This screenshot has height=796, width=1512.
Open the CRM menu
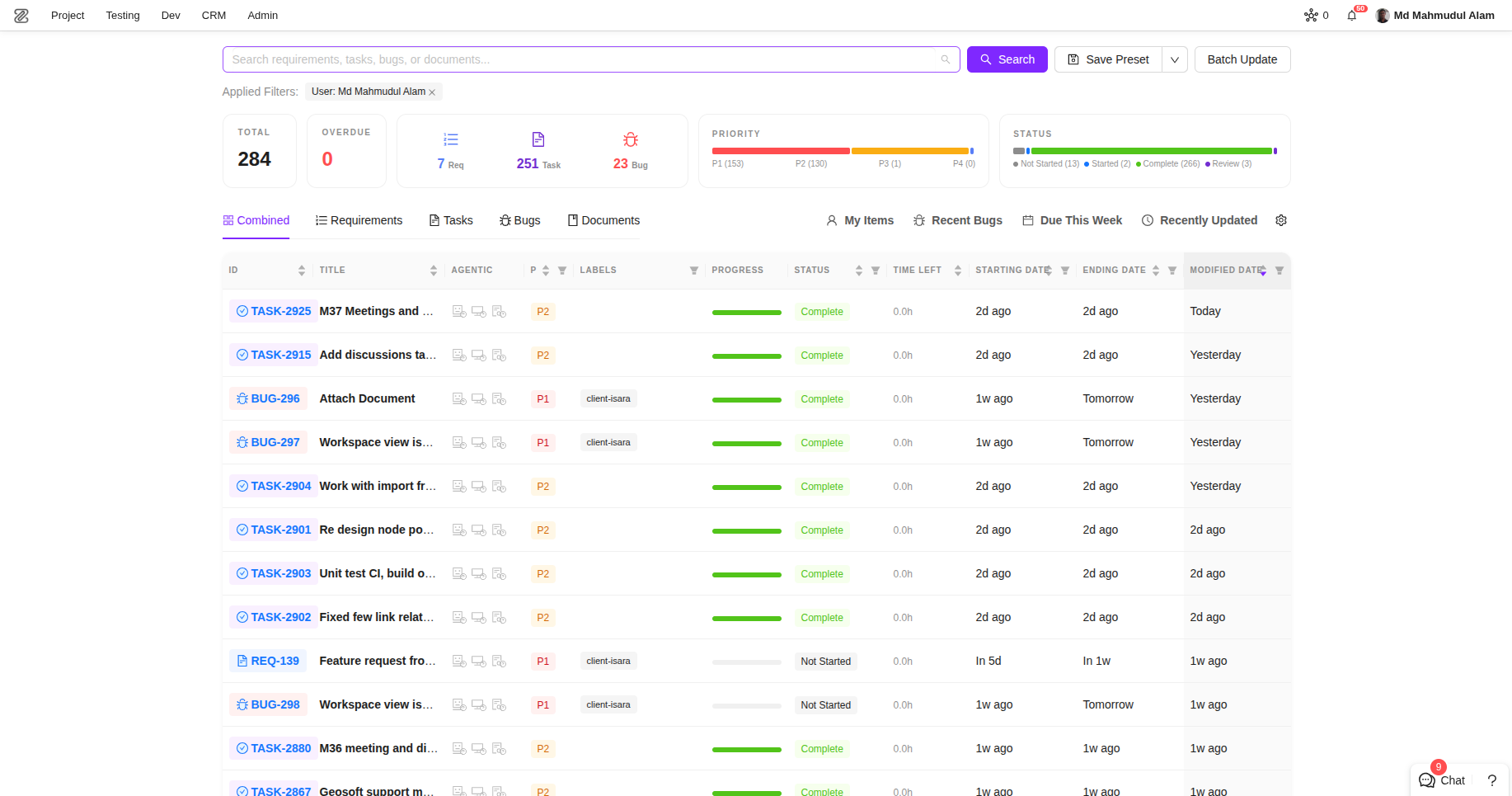pyautogui.click(x=214, y=16)
